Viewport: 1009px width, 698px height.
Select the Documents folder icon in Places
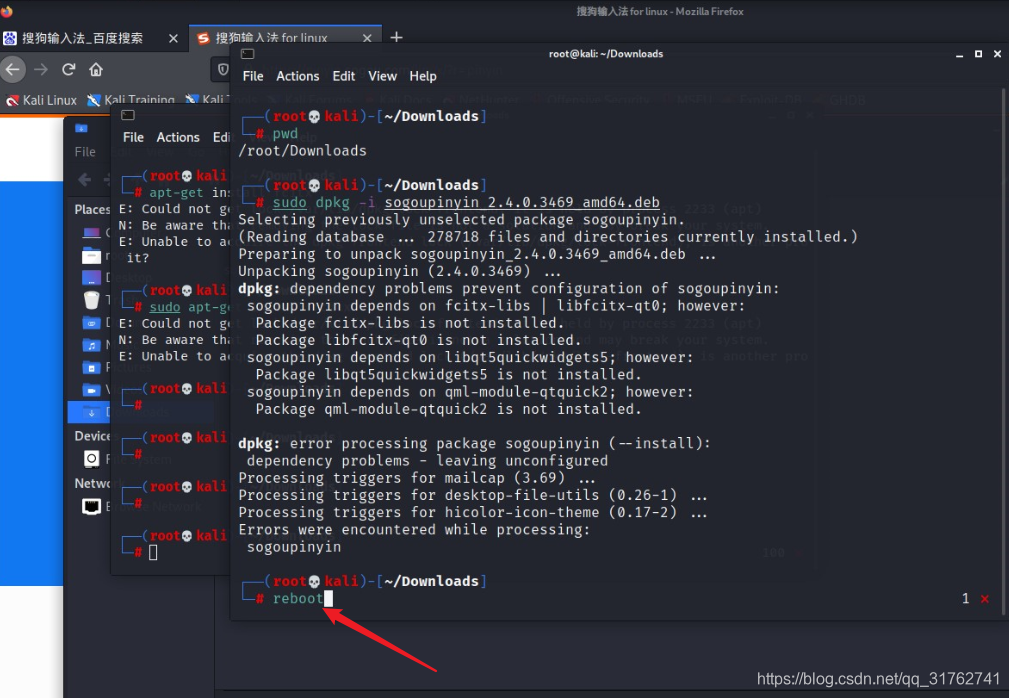point(91,323)
